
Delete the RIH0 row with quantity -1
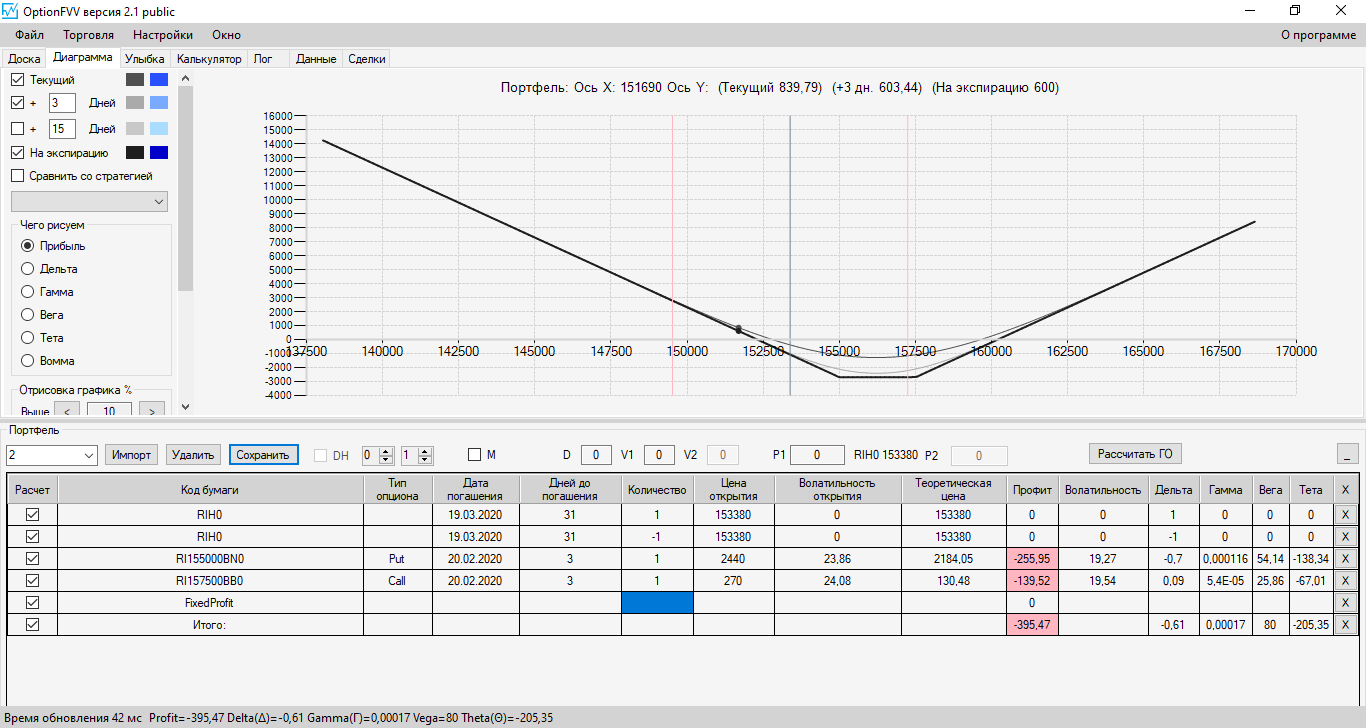coord(1345,537)
